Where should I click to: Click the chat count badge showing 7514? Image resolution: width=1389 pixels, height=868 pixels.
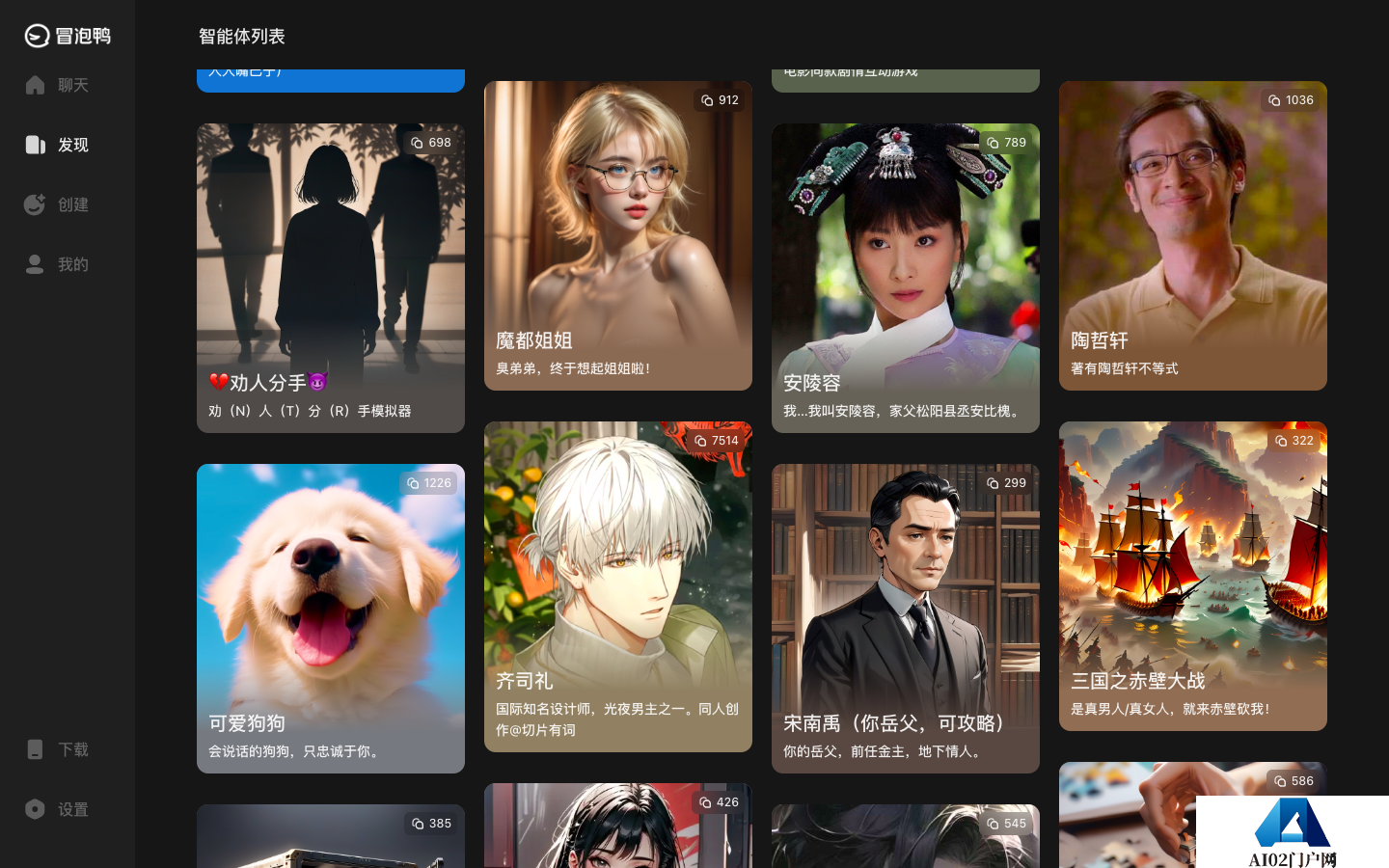click(716, 441)
